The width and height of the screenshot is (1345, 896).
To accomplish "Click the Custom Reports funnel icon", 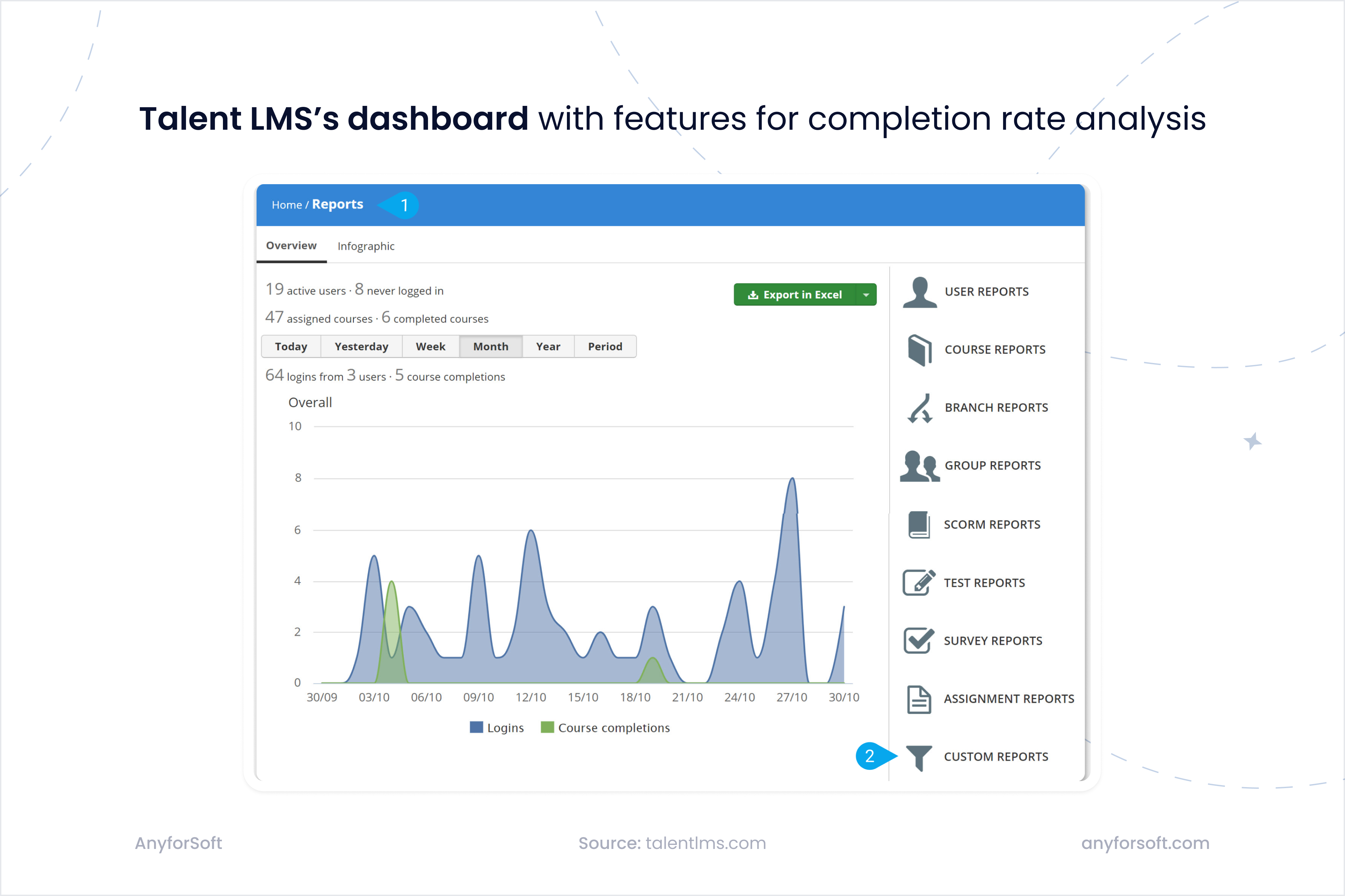I will tap(919, 758).
